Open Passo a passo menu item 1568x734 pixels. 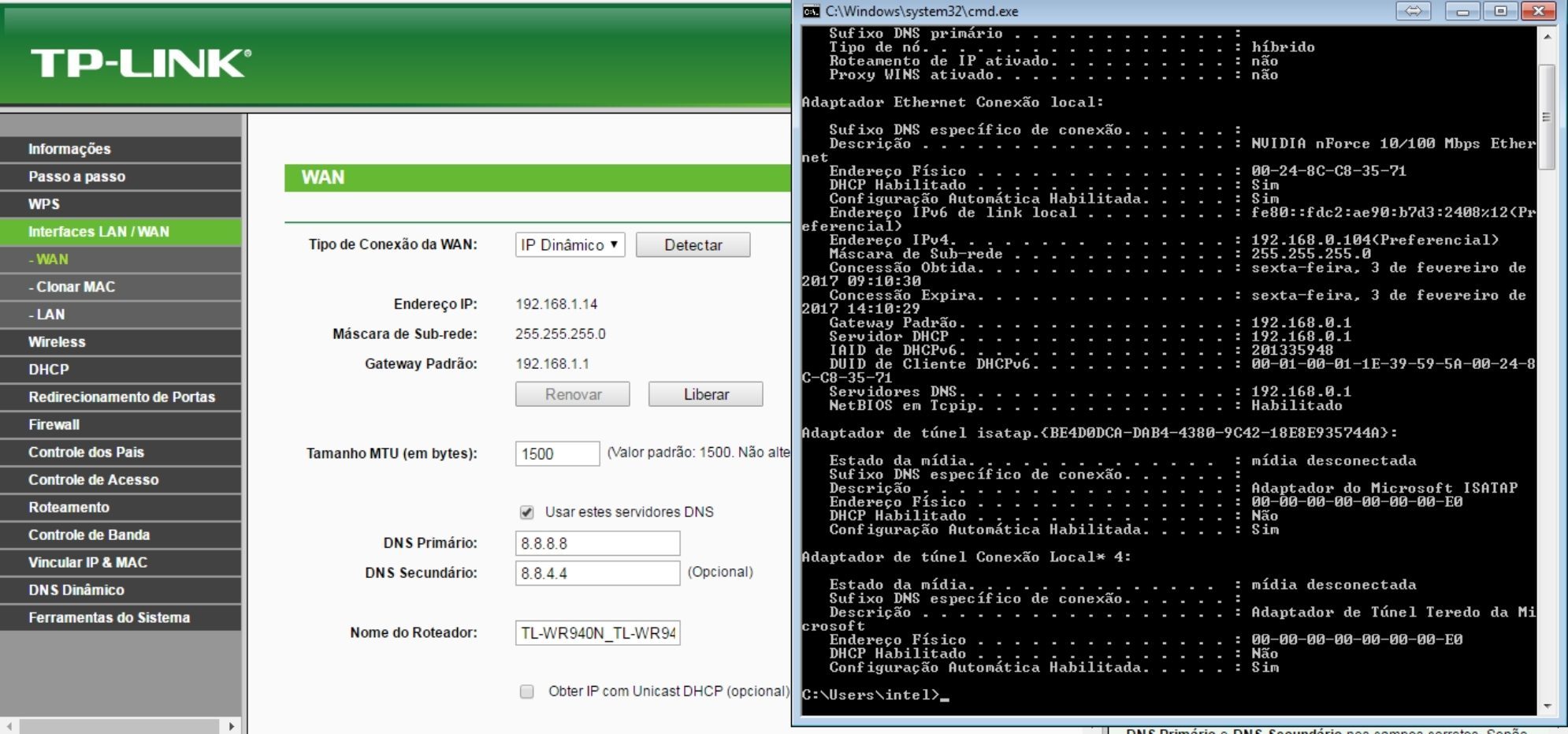pyautogui.click(x=121, y=177)
